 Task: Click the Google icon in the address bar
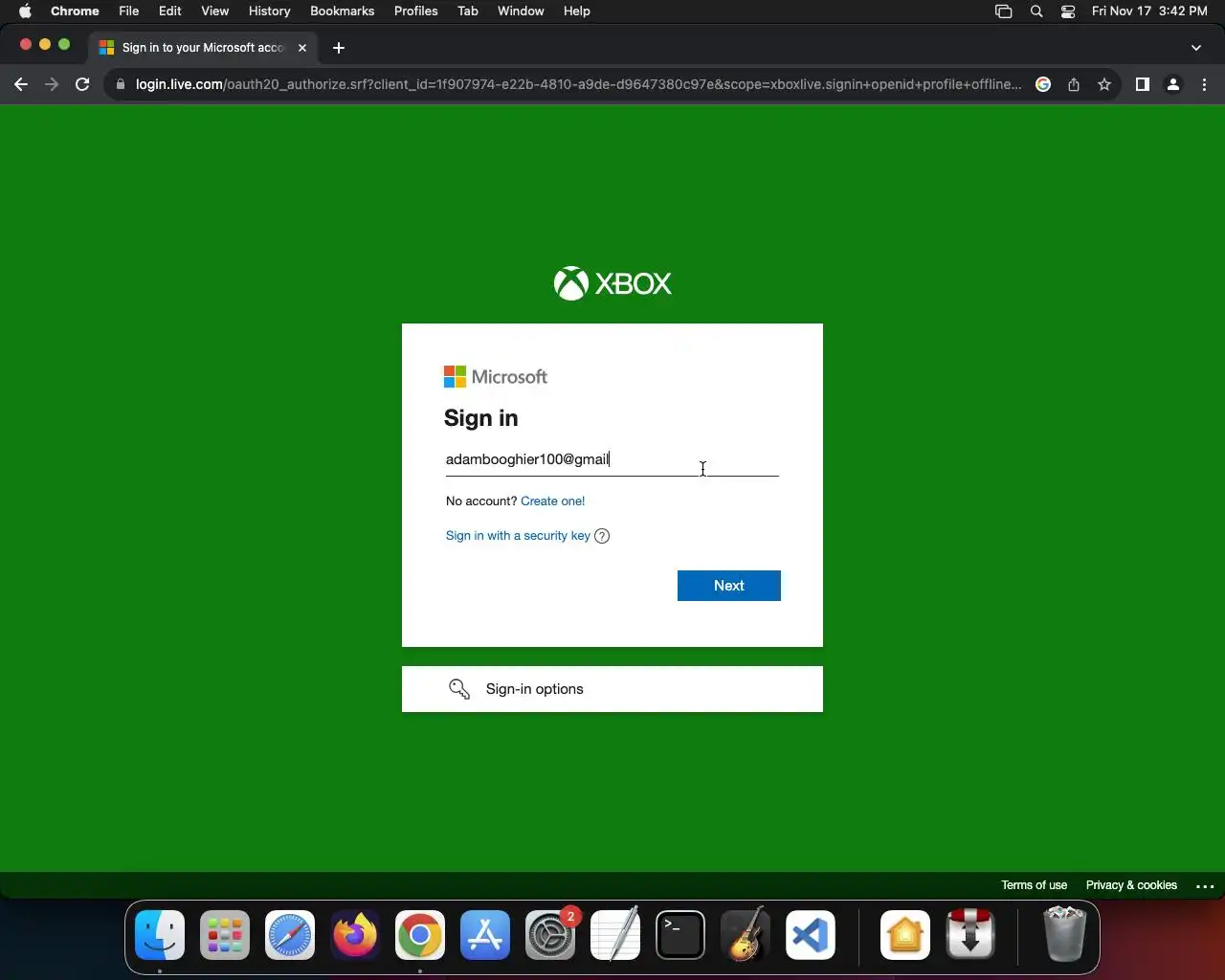pos(1043,84)
